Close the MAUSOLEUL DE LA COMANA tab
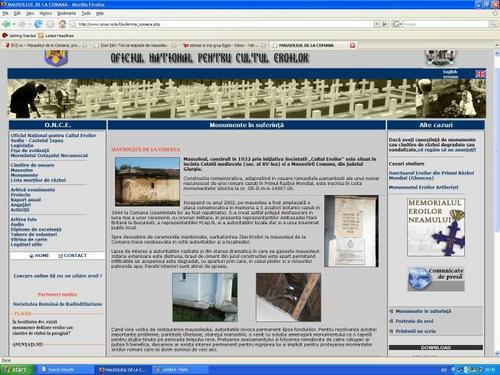500x375 pixels. tap(353, 45)
